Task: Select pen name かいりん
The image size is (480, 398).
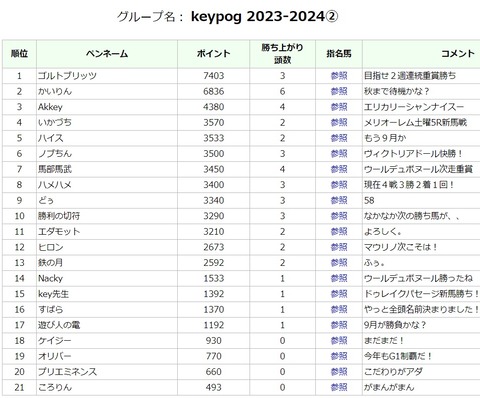Action: tap(55, 91)
